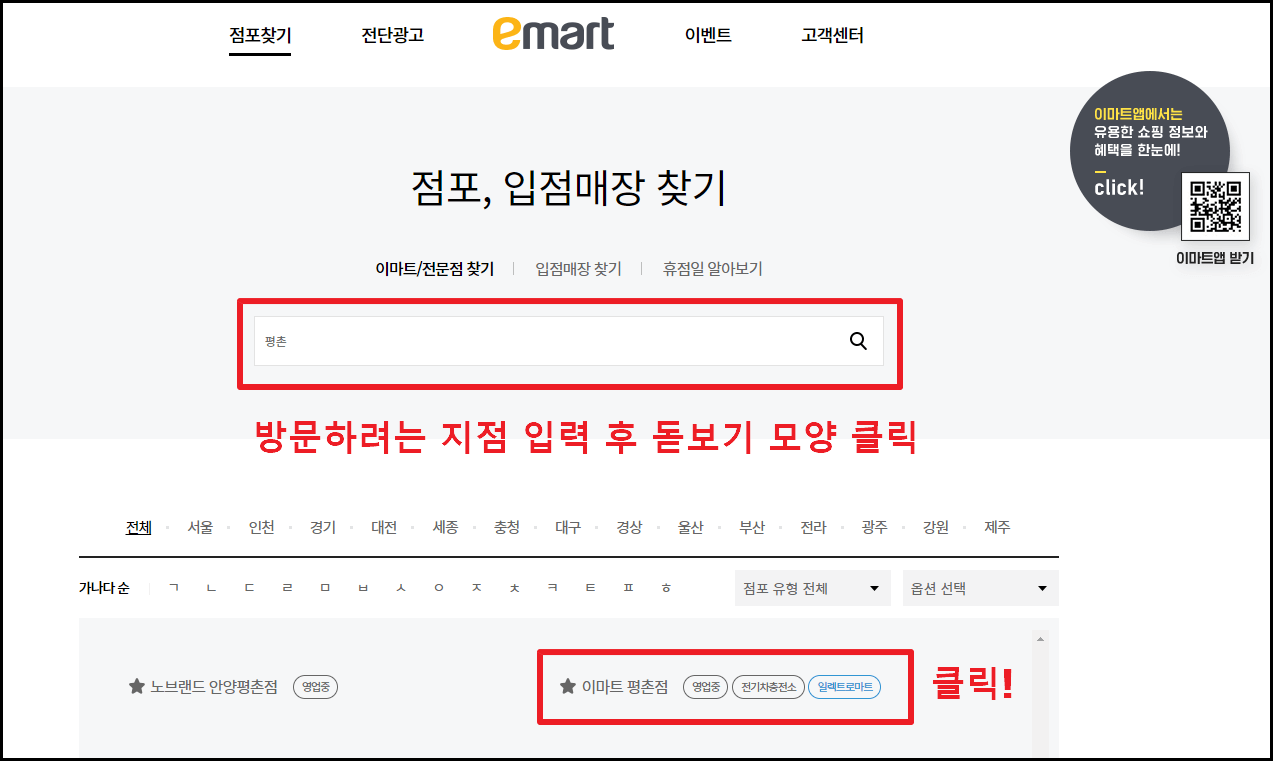This screenshot has height=761, width=1273.
Task: Click the 가나다순 sort label
Action: click(104, 588)
